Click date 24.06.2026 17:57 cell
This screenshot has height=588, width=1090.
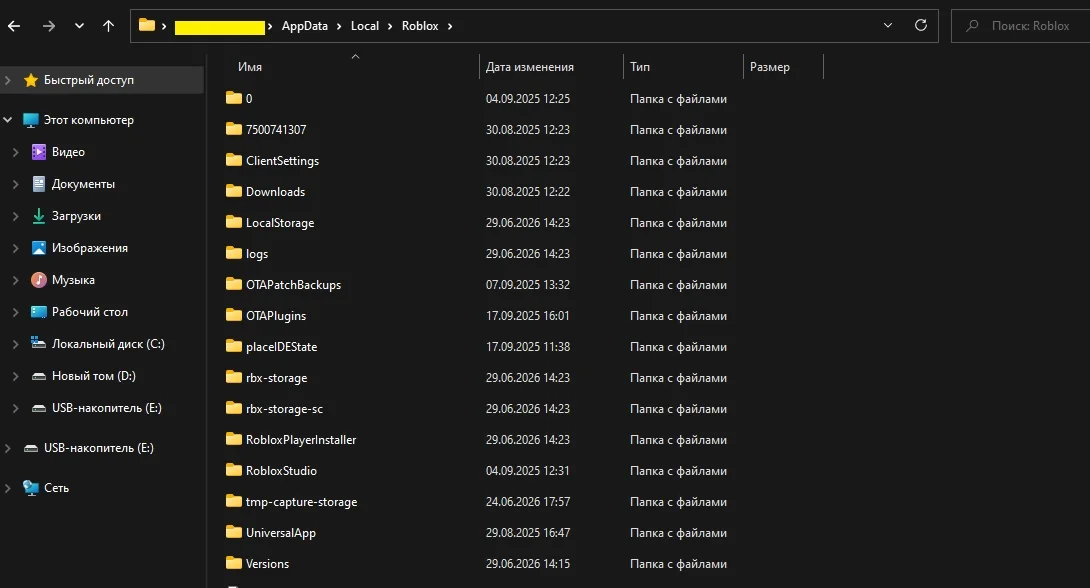click(x=528, y=502)
